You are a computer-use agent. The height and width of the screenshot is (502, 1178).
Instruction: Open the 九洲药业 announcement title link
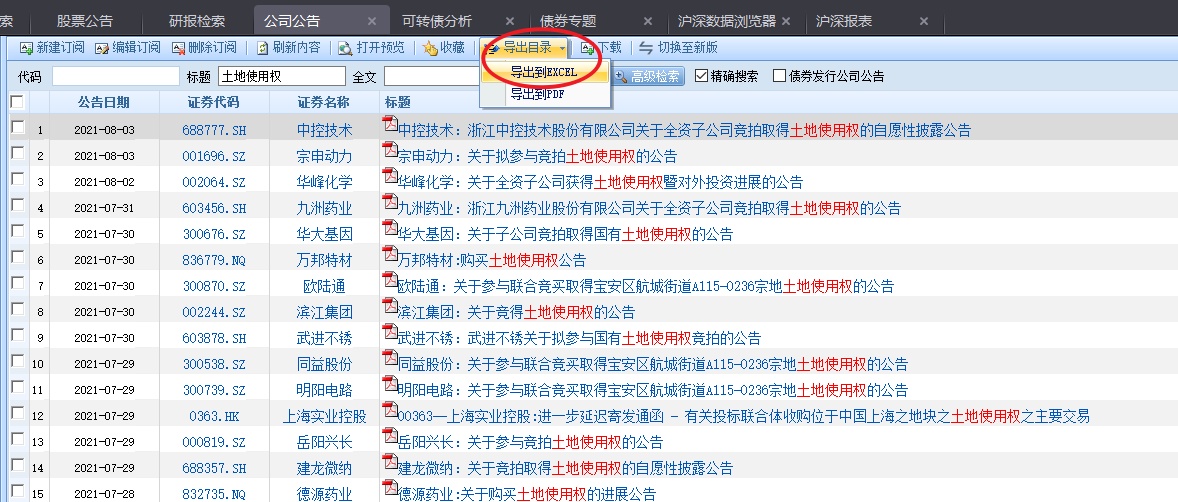pyautogui.click(x=649, y=208)
